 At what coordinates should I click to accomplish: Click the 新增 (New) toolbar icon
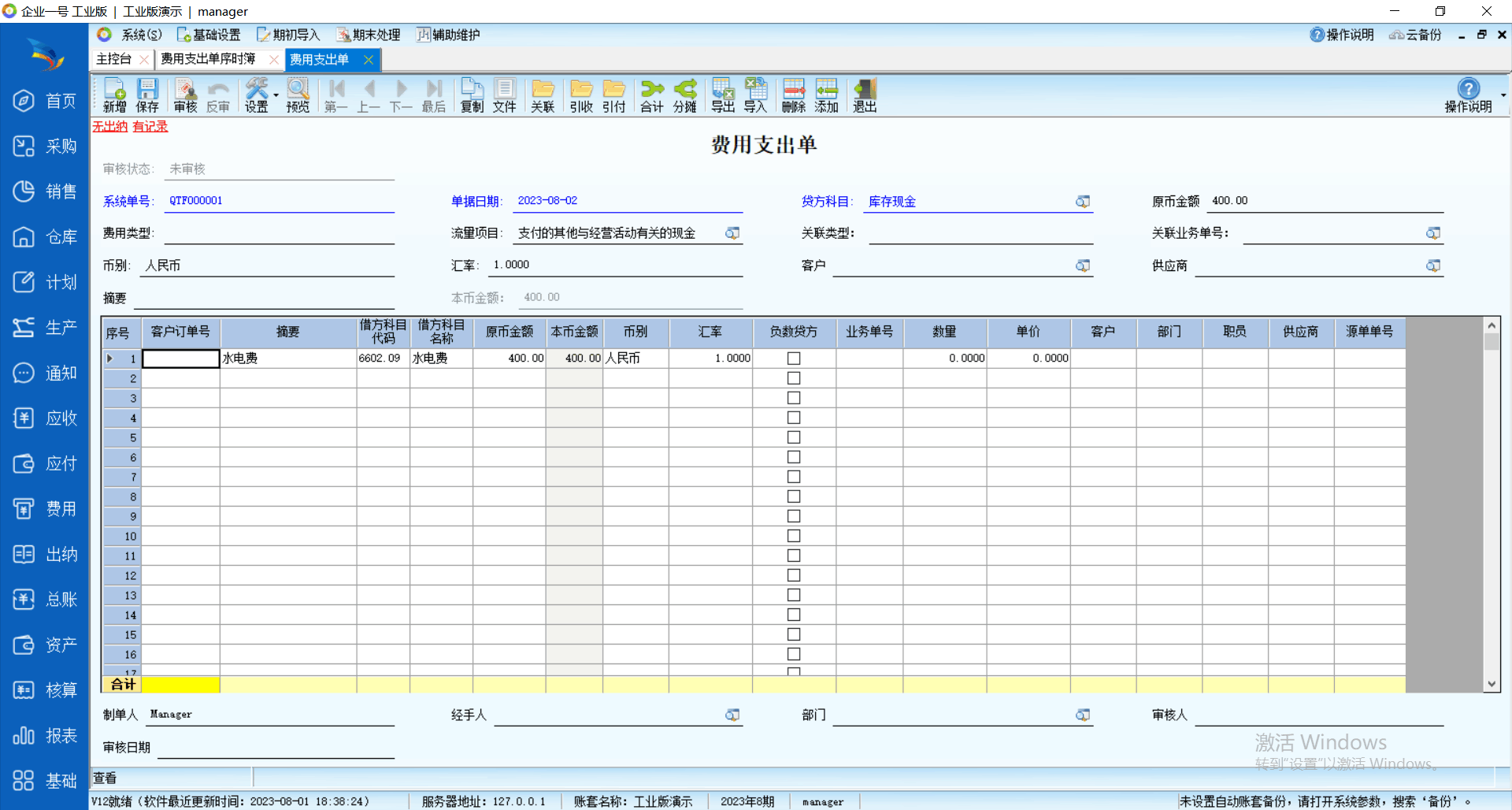coord(114,95)
